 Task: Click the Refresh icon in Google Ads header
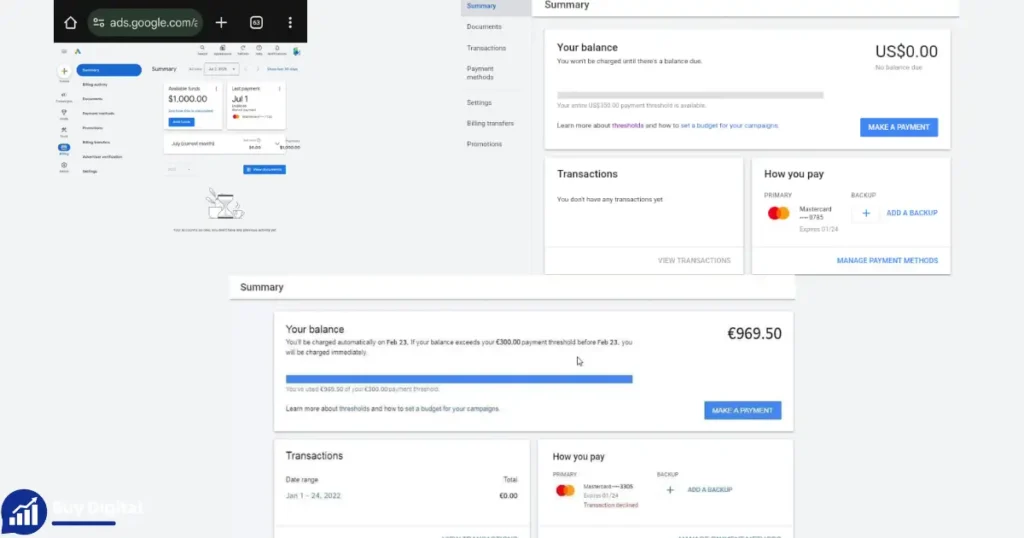[x=243, y=50]
